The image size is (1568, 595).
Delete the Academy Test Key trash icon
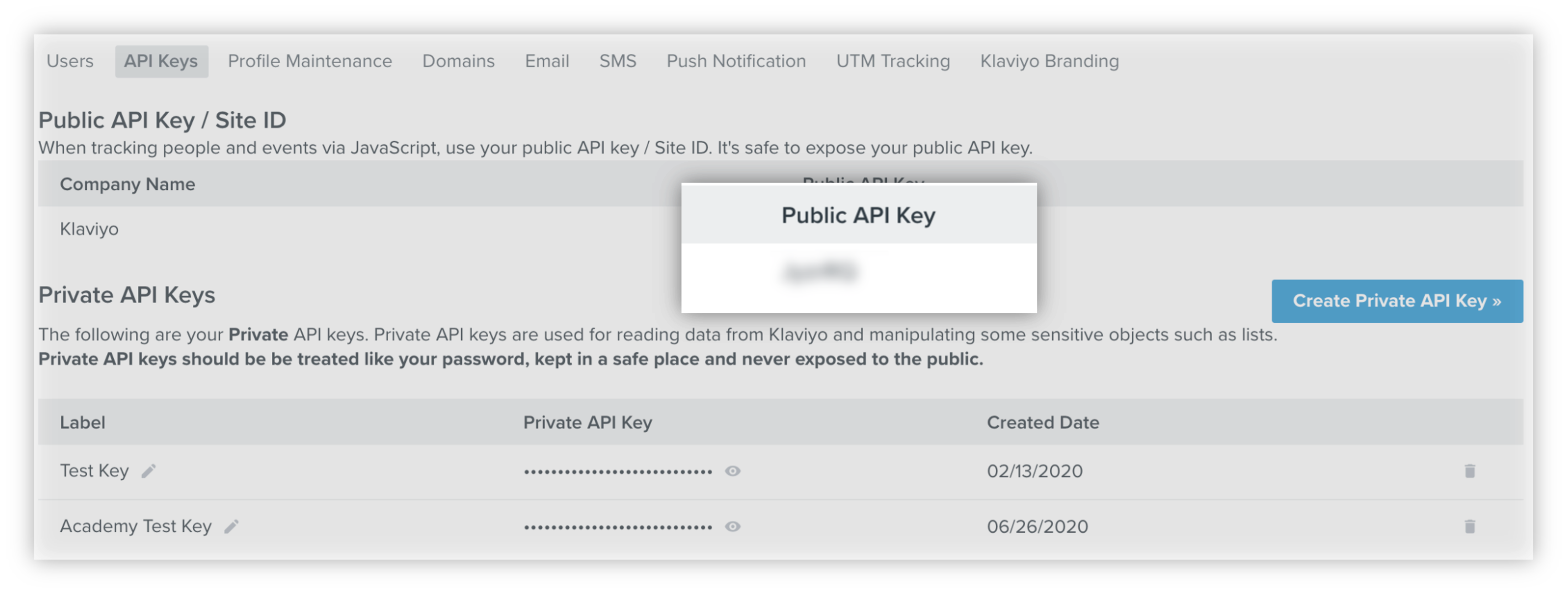point(1469,526)
